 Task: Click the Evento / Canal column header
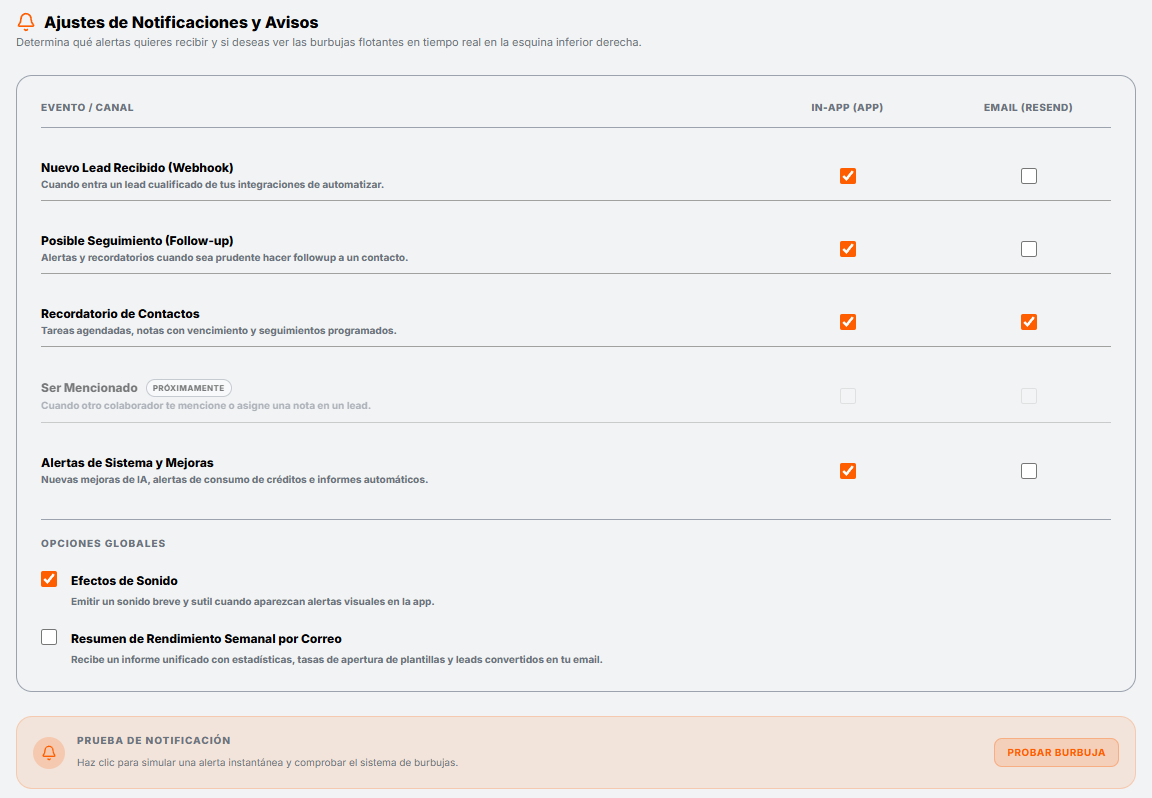click(87, 107)
